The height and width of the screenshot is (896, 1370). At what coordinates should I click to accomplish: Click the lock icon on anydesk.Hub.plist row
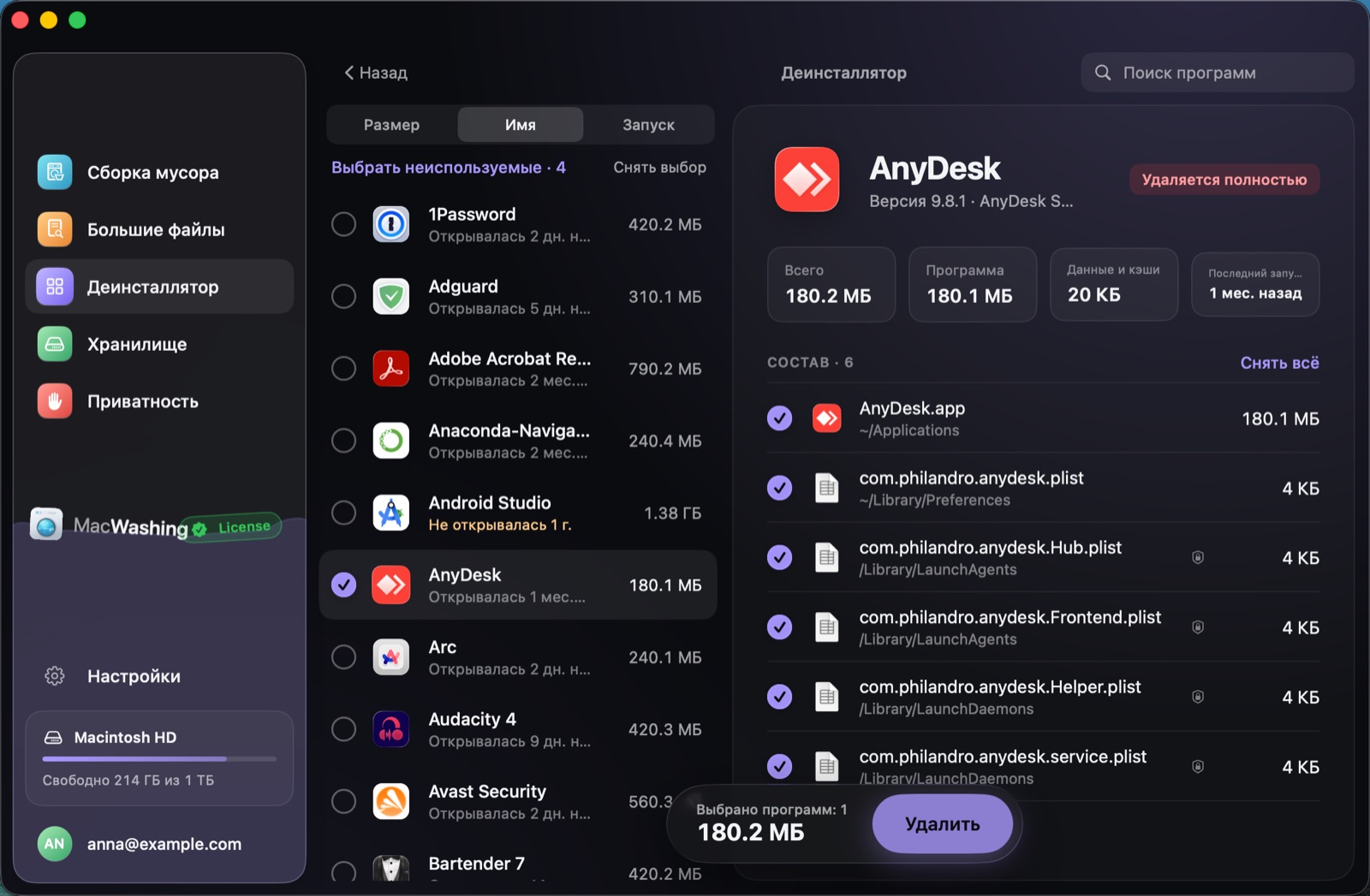pyautogui.click(x=1198, y=558)
